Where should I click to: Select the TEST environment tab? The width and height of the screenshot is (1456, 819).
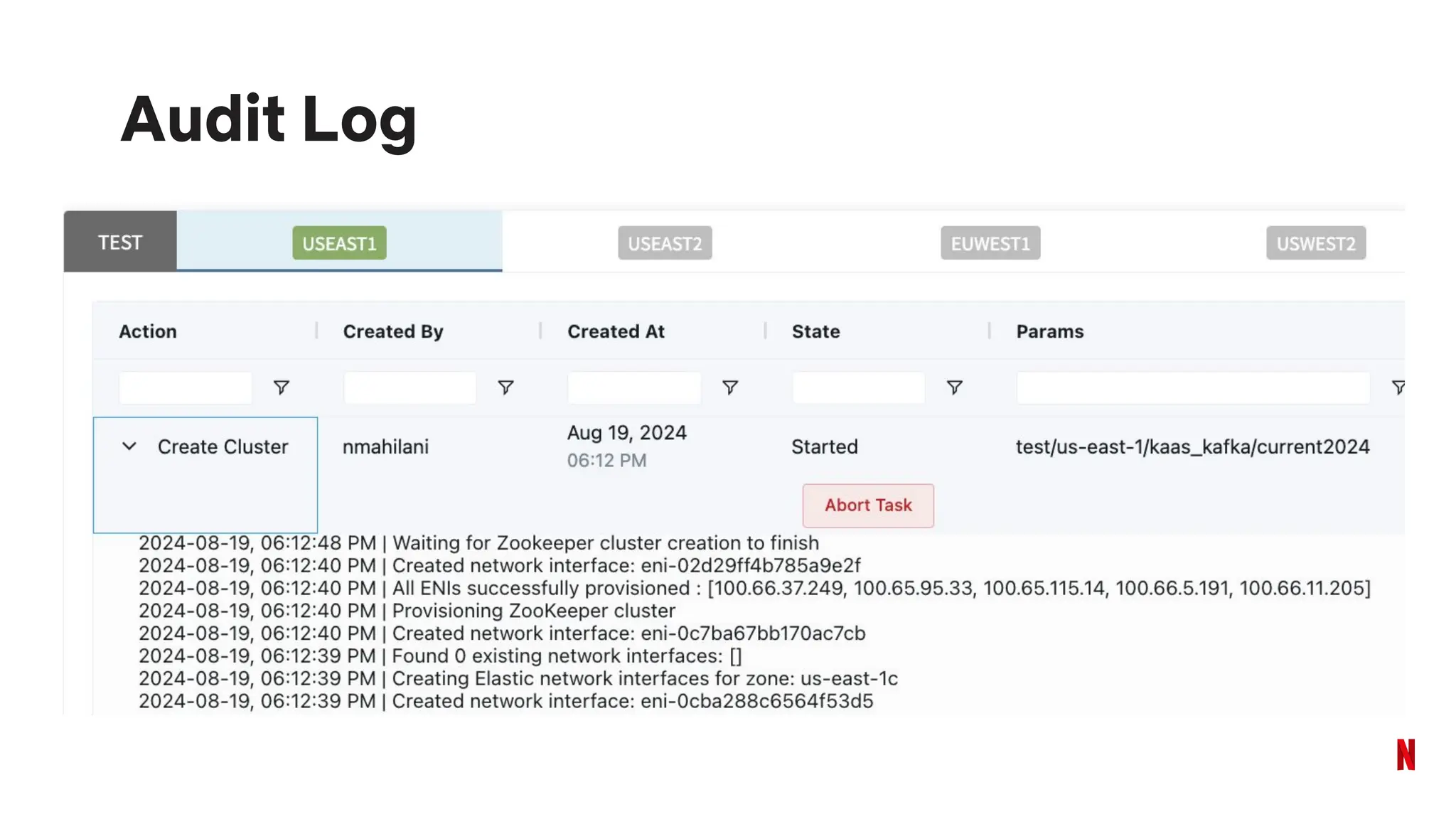(120, 242)
